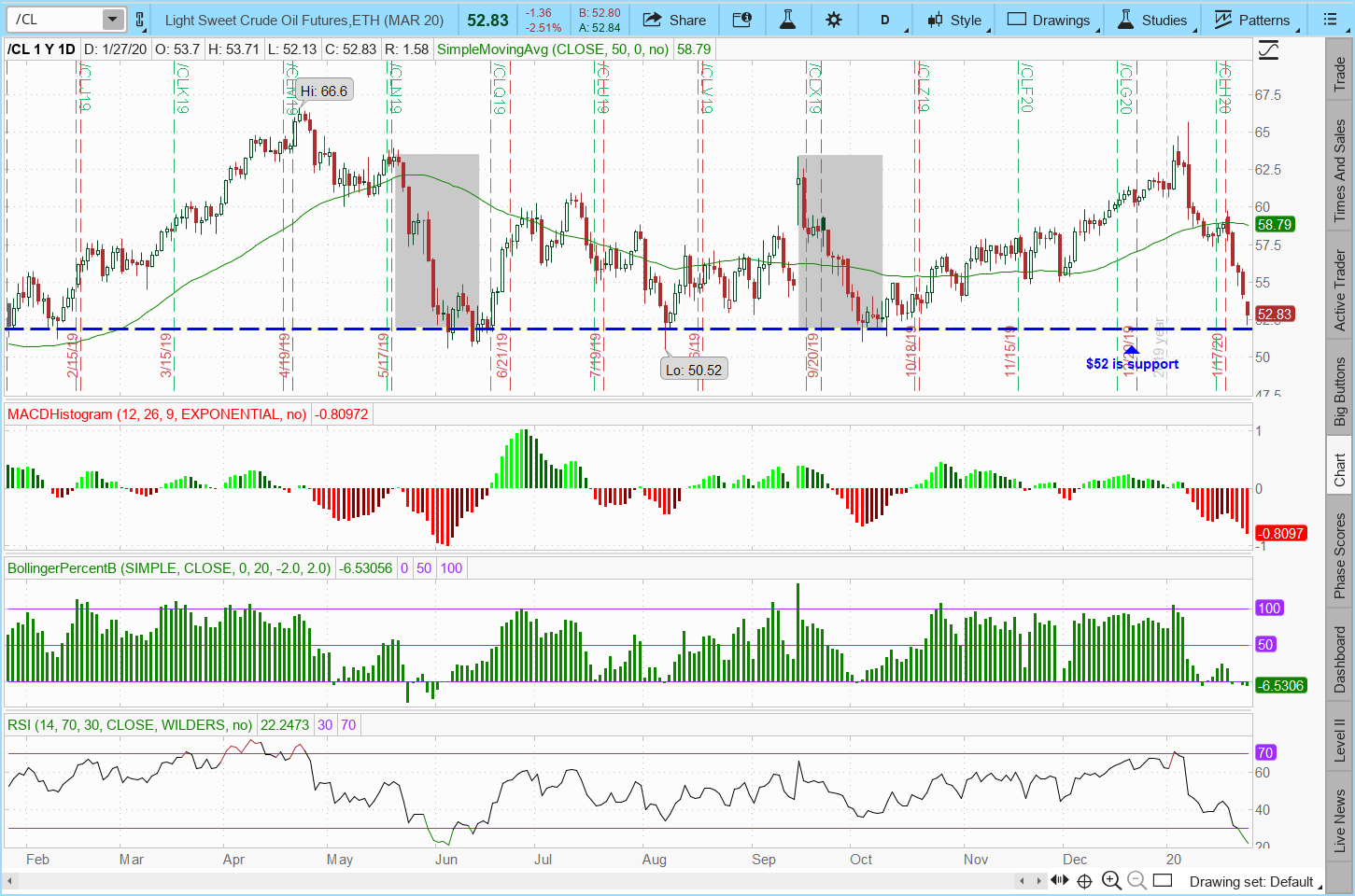Click the trendline tool icon above price axis
Screen dimensions: 1355x896
(x=1268, y=50)
